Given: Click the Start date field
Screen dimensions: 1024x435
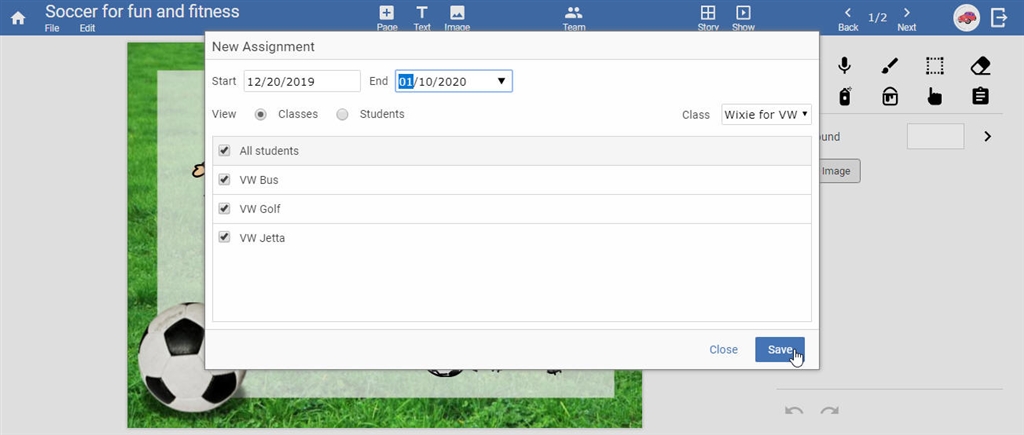Looking at the screenshot, I should point(302,81).
